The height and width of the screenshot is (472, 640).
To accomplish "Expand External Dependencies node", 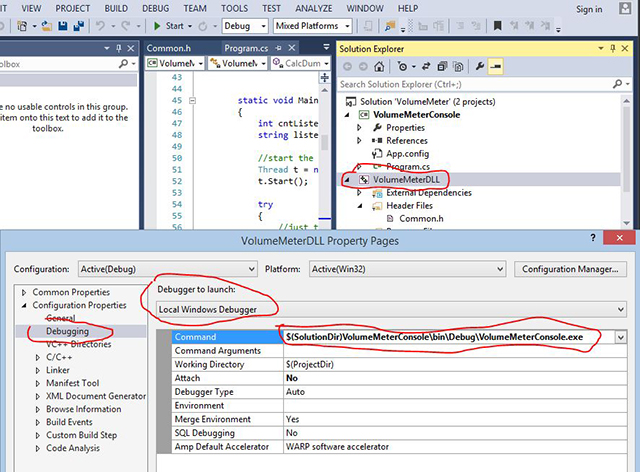I will pos(359,192).
